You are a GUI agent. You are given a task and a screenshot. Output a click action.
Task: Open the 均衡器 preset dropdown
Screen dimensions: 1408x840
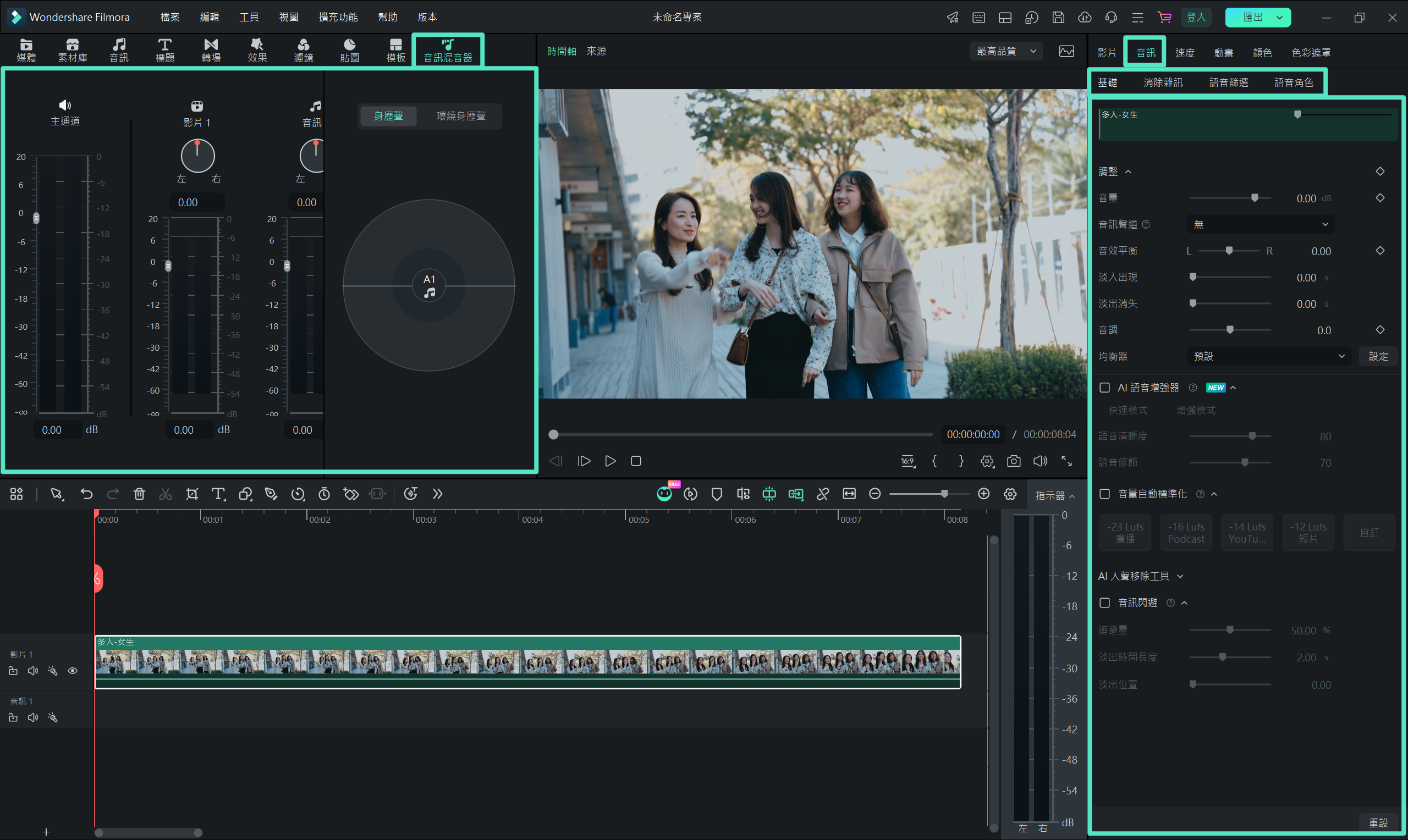[1269, 357]
